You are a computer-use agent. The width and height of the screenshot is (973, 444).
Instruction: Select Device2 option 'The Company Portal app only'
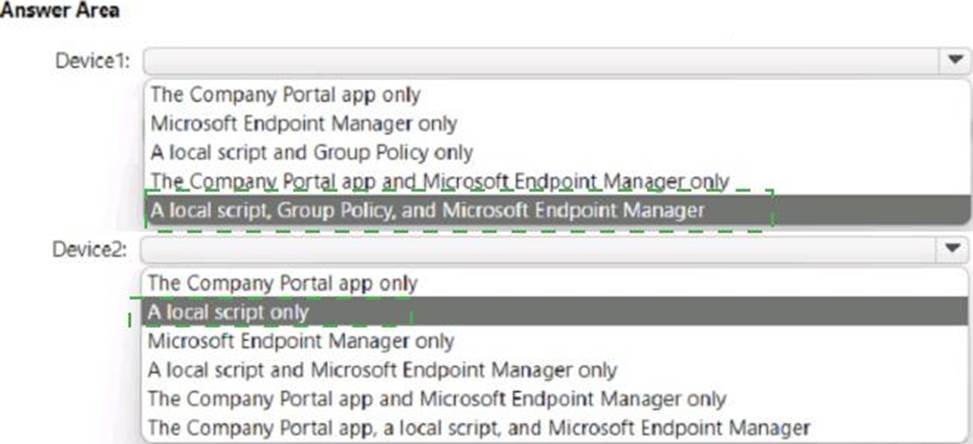tap(283, 283)
